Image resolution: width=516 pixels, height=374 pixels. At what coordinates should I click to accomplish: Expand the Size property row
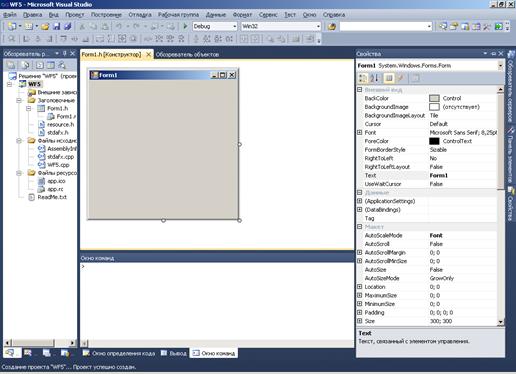(360, 321)
